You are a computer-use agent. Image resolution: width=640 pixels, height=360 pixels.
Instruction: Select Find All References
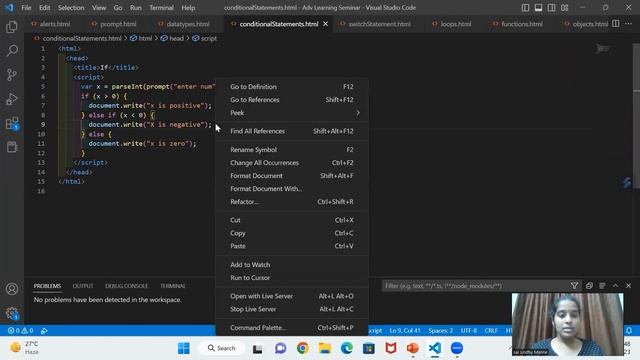tap(292, 131)
